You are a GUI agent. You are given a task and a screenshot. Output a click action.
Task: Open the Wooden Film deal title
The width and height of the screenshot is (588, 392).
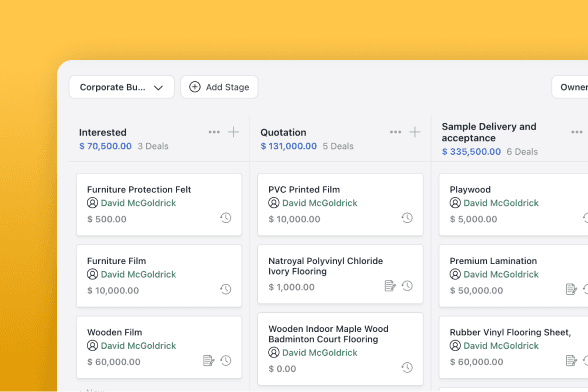(x=115, y=332)
